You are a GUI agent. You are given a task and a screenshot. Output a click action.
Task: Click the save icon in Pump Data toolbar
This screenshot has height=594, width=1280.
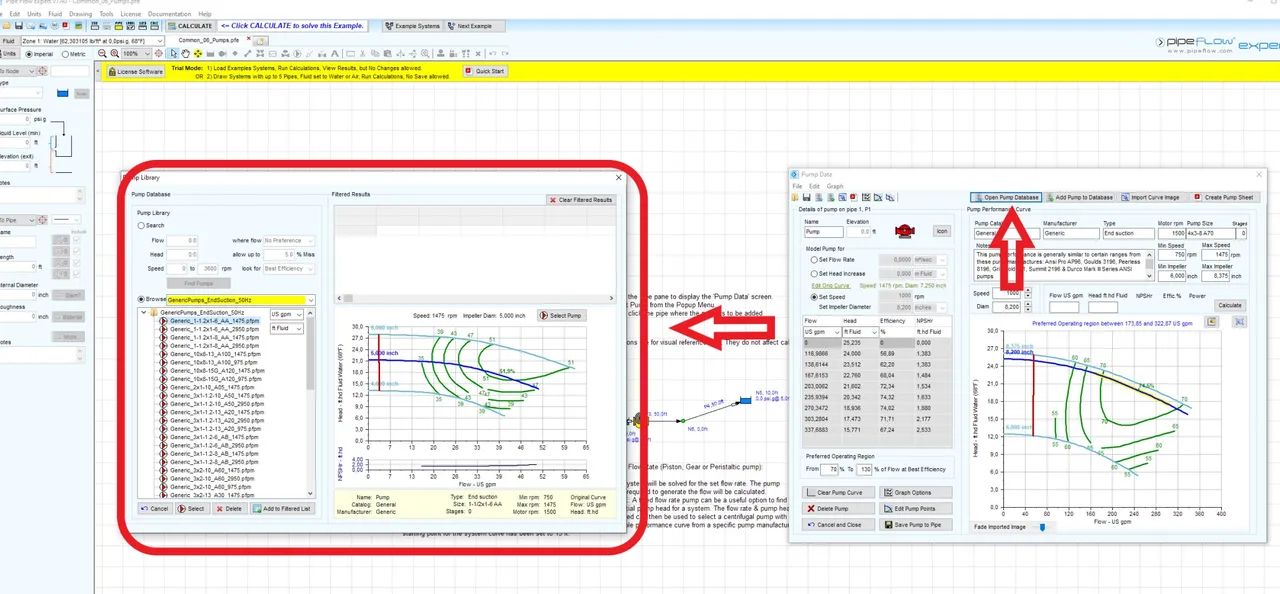807,197
